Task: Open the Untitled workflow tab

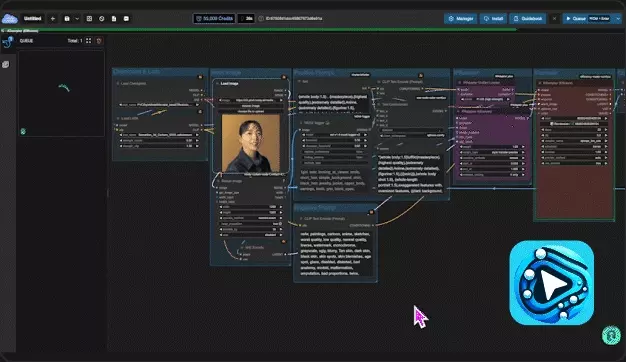Action: pyautogui.click(x=32, y=18)
